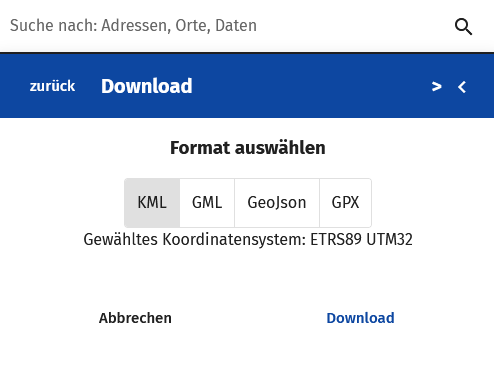Deselect the highlighted KML format option
Screen dimensions: 494x365
tap(152, 203)
